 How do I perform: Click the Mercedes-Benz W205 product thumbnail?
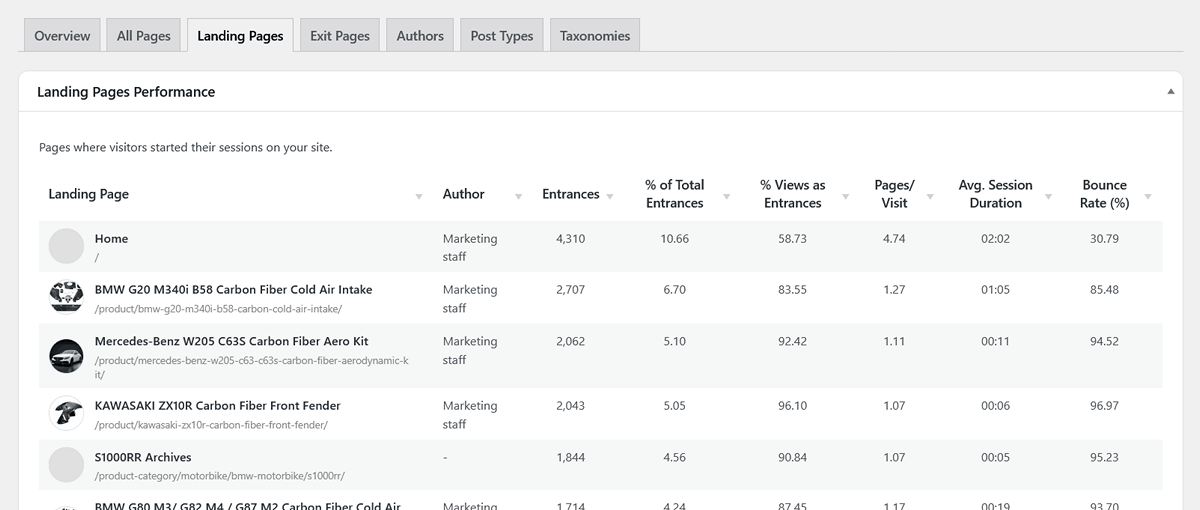coord(66,355)
